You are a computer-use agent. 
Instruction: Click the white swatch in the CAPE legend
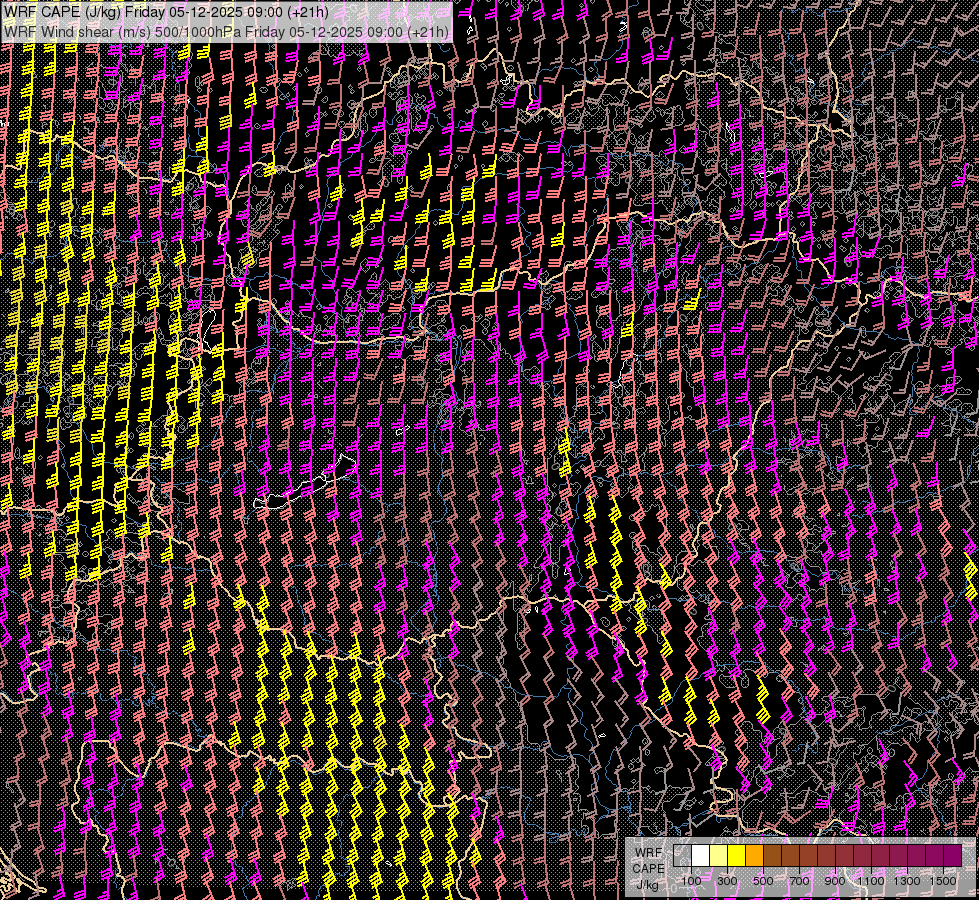point(700,855)
